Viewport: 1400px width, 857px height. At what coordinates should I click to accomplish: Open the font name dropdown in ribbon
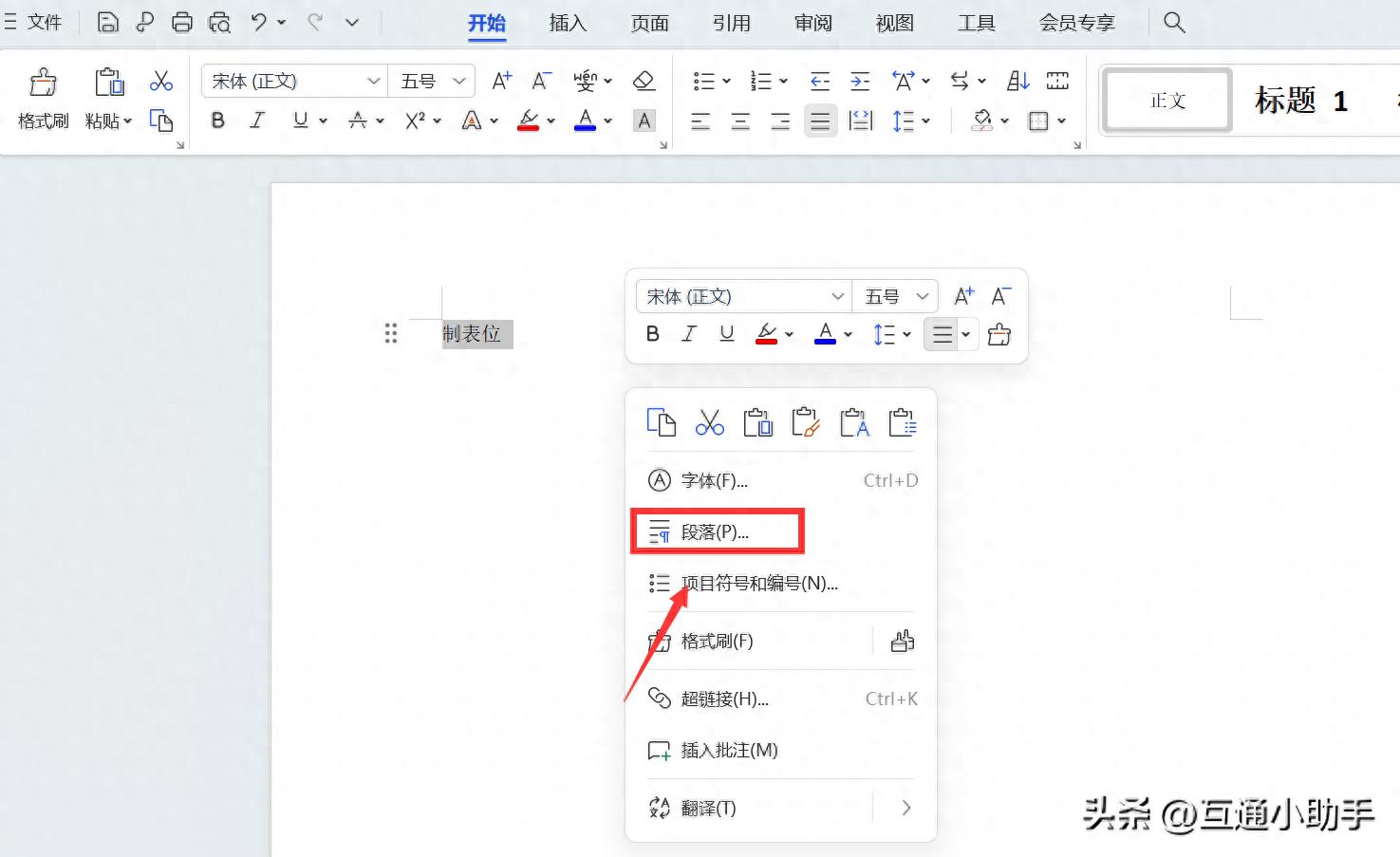(373, 82)
